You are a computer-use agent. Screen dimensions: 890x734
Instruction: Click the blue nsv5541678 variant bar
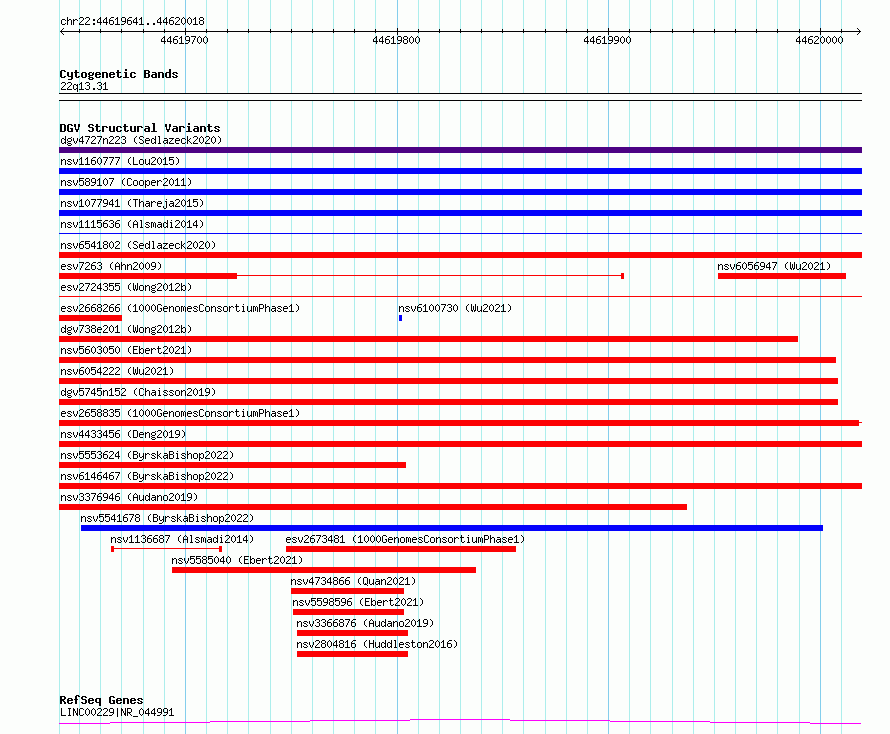tap(452, 528)
